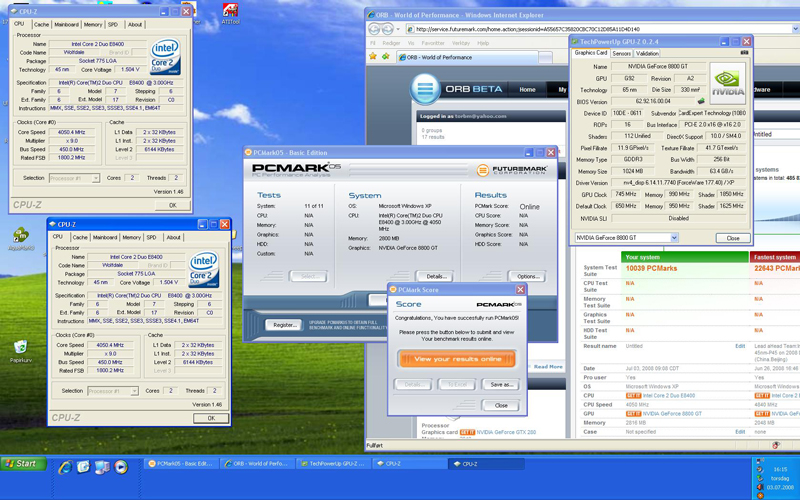This screenshot has width=800, height=500.
Task: Click the Edit link next to Result name
Action: [x=740, y=346]
